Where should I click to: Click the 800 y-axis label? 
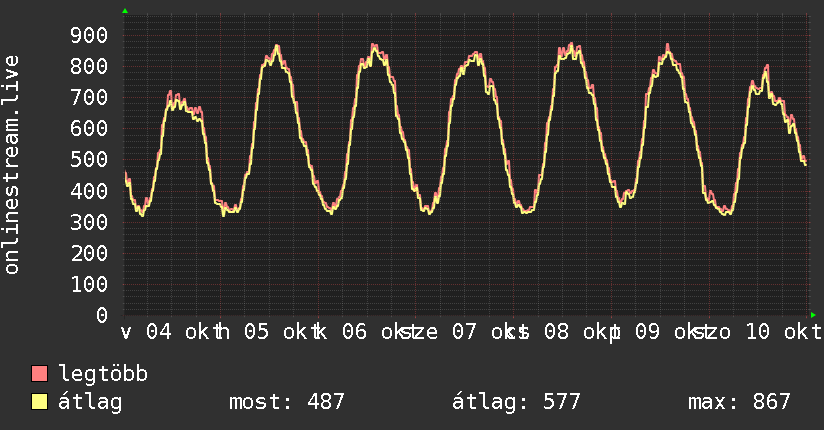coord(89,66)
